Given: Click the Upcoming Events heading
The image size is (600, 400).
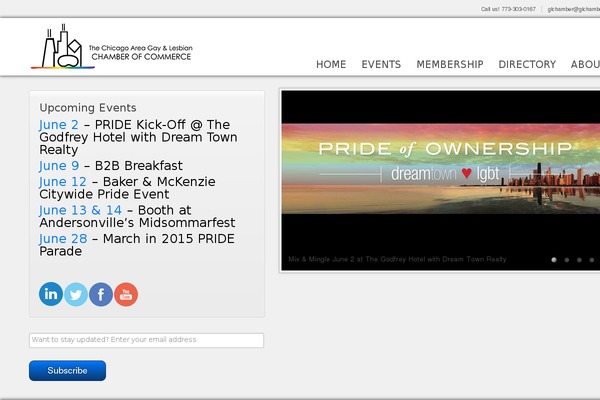Looking at the screenshot, I should pos(88,108).
